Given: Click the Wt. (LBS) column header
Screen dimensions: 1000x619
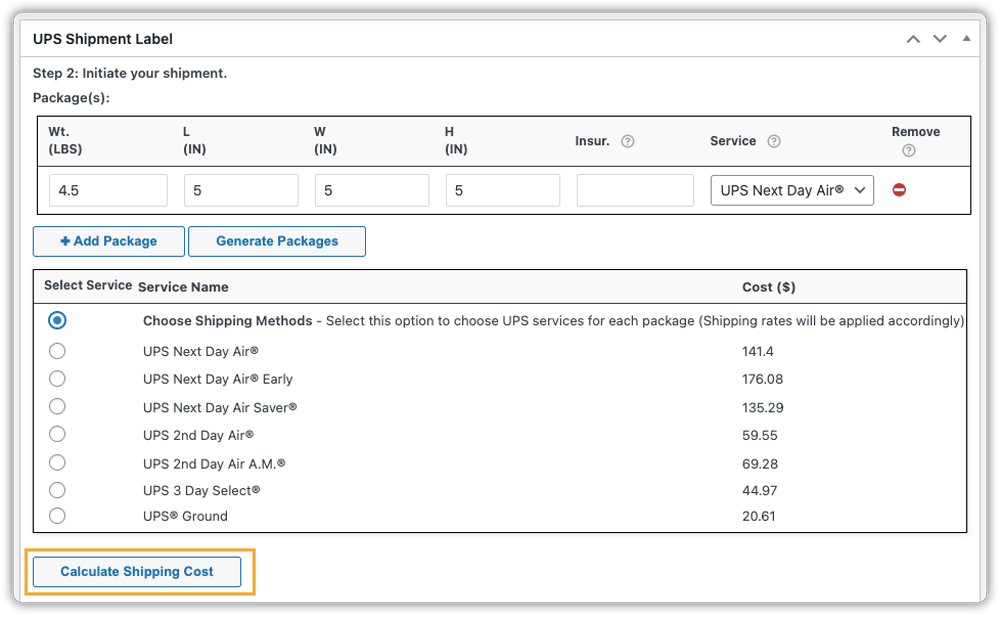Looking at the screenshot, I should [x=65, y=140].
